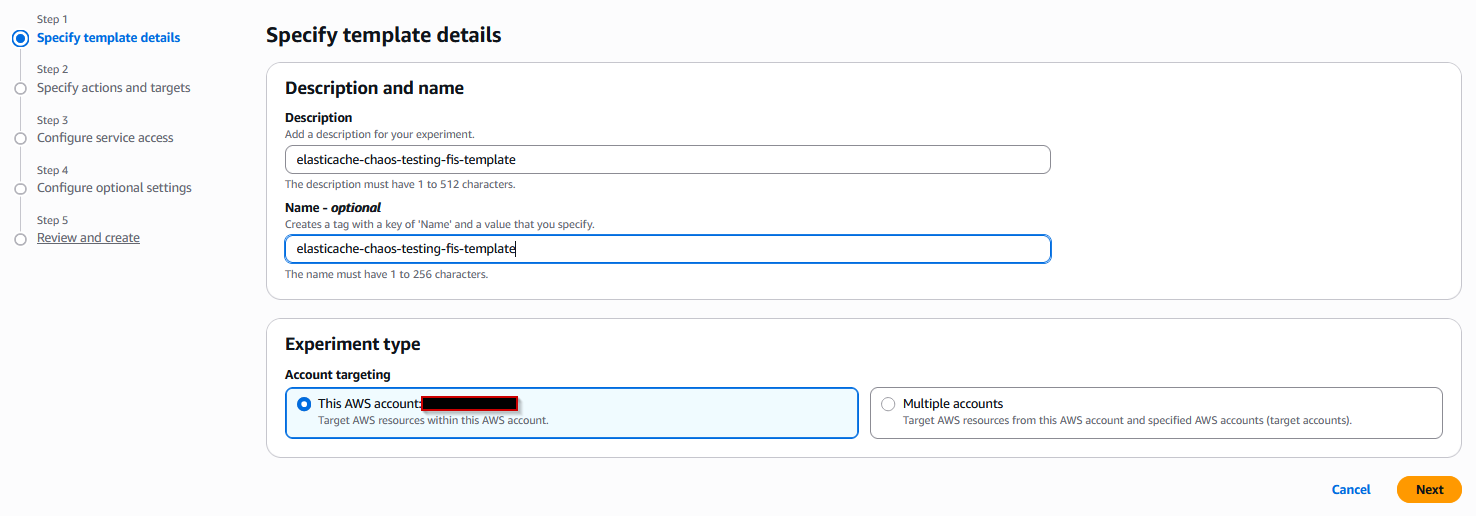Click the redacted AWS account ID
Image resolution: width=1476 pixels, height=516 pixels.
pyautogui.click(x=469, y=404)
